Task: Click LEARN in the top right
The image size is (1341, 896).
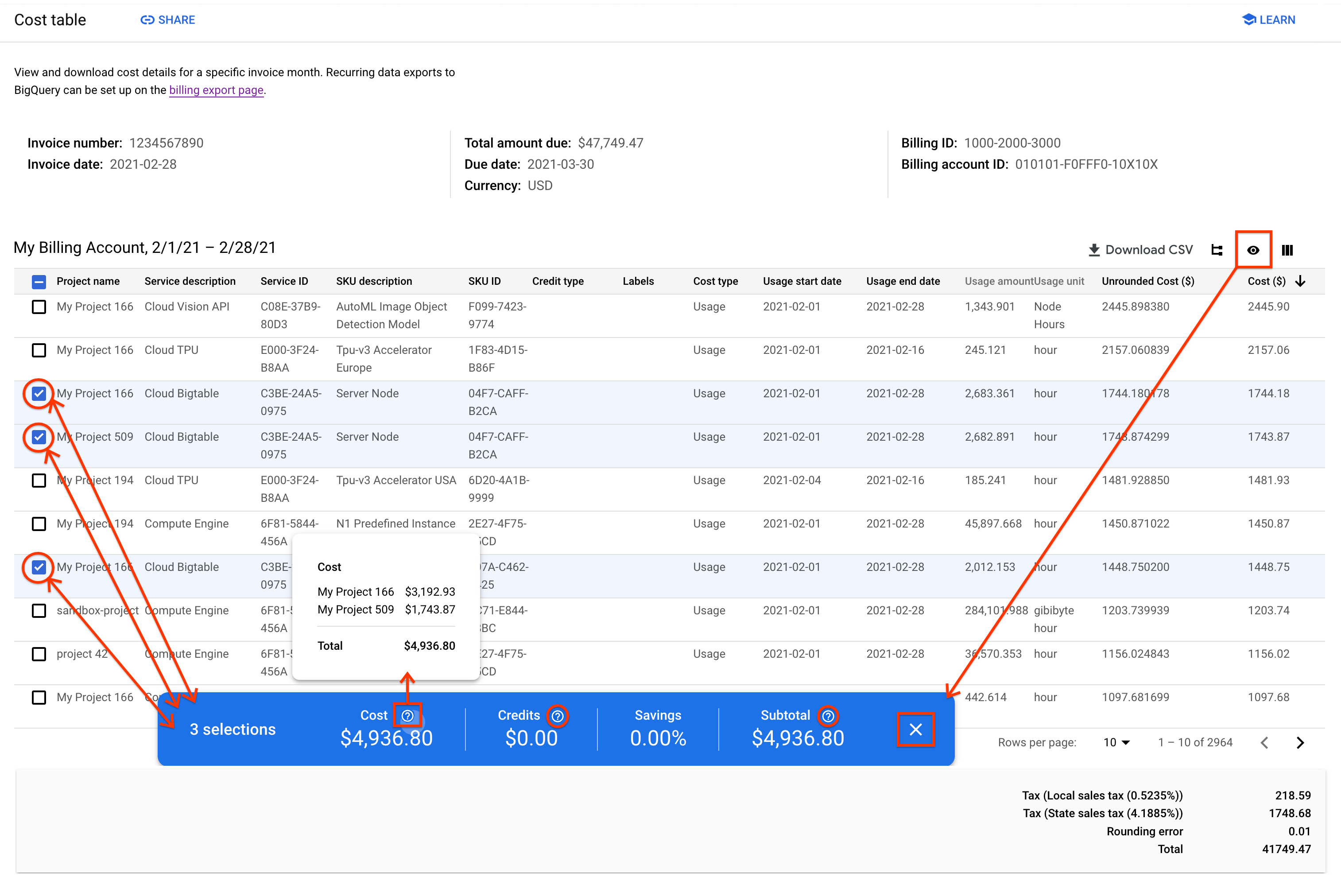Action: point(1277,19)
